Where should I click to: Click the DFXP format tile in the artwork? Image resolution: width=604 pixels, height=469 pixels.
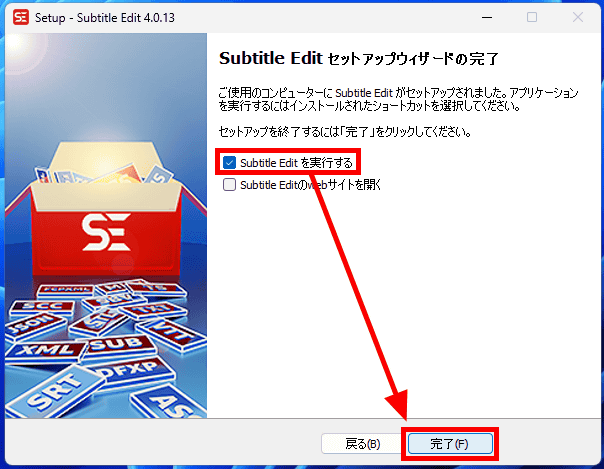[131, 370]
